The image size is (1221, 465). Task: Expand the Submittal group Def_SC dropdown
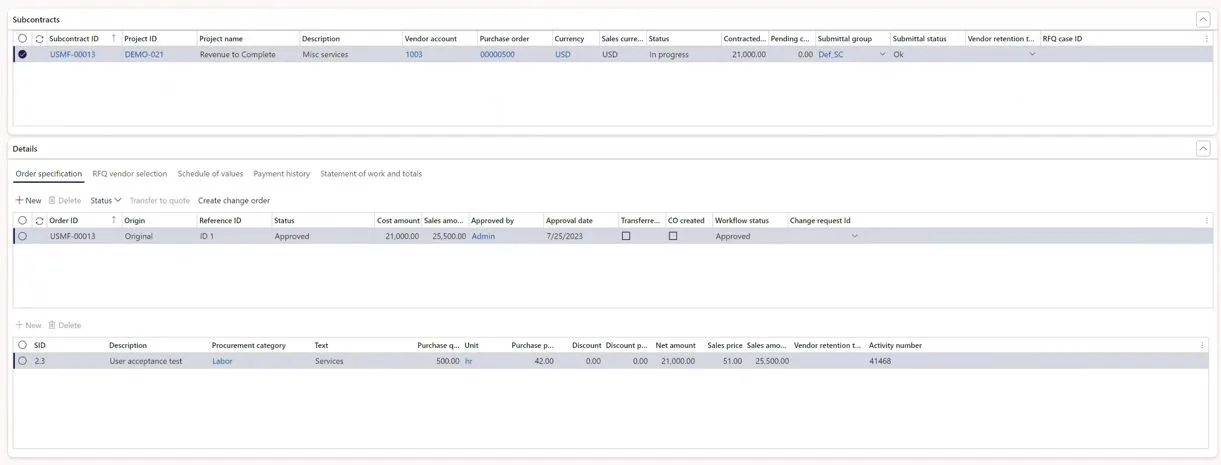tap(882, 55)
